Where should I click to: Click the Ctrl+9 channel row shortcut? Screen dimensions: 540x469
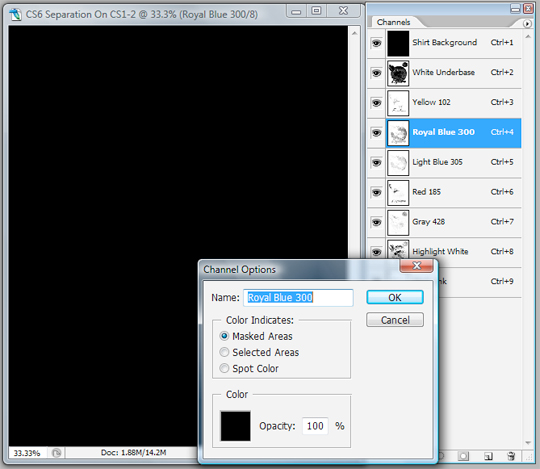click(502, 281)
